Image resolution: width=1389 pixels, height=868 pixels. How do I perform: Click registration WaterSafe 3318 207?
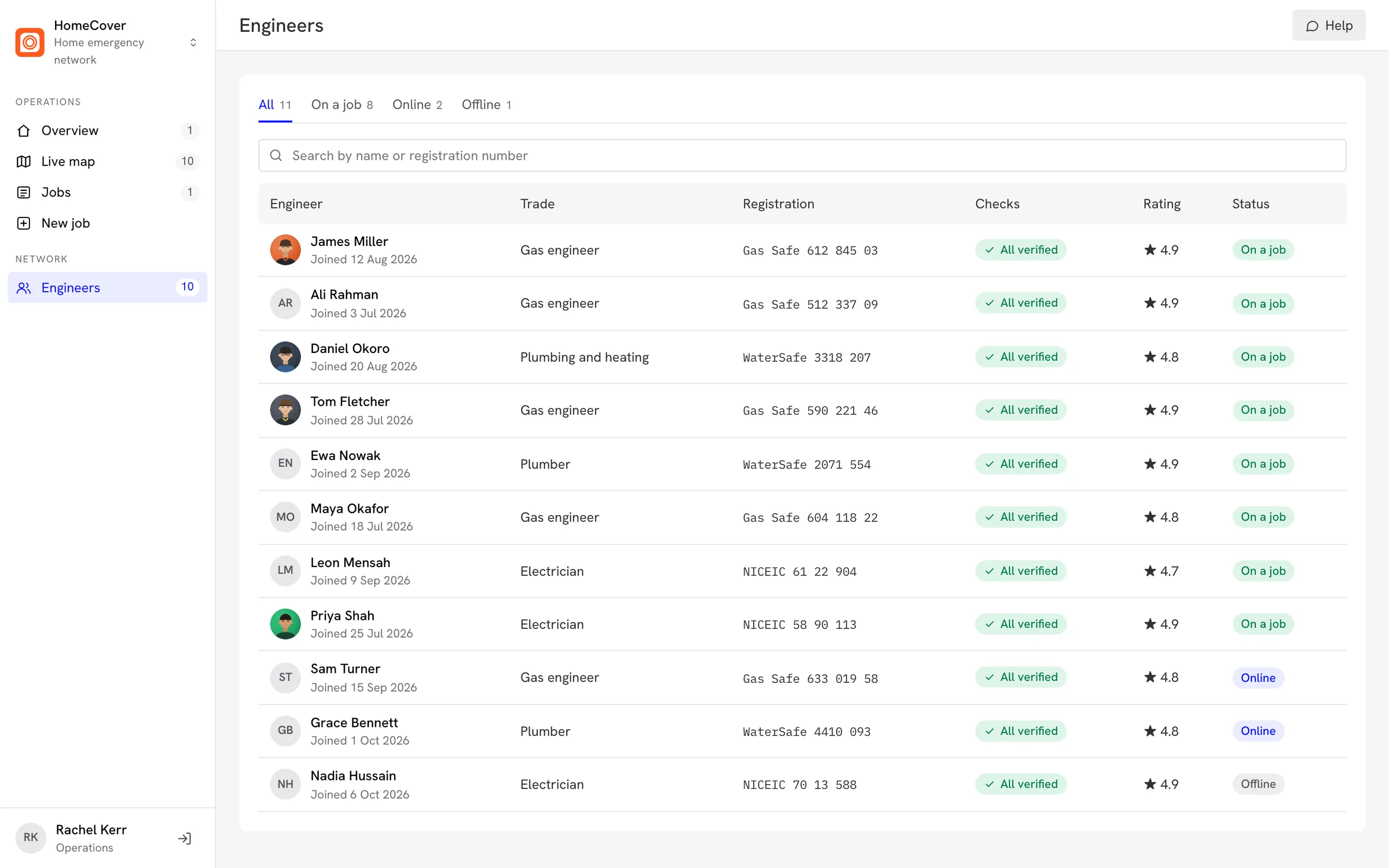click(807, 358)
